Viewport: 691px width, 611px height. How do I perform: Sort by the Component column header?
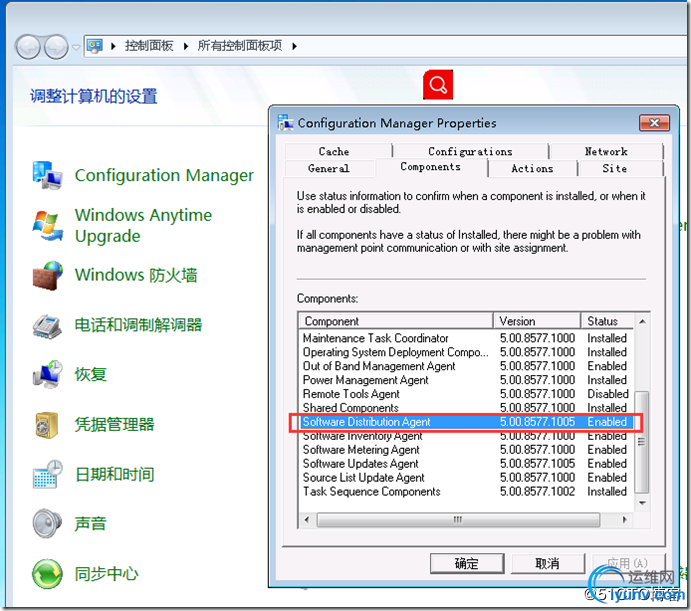396,321
